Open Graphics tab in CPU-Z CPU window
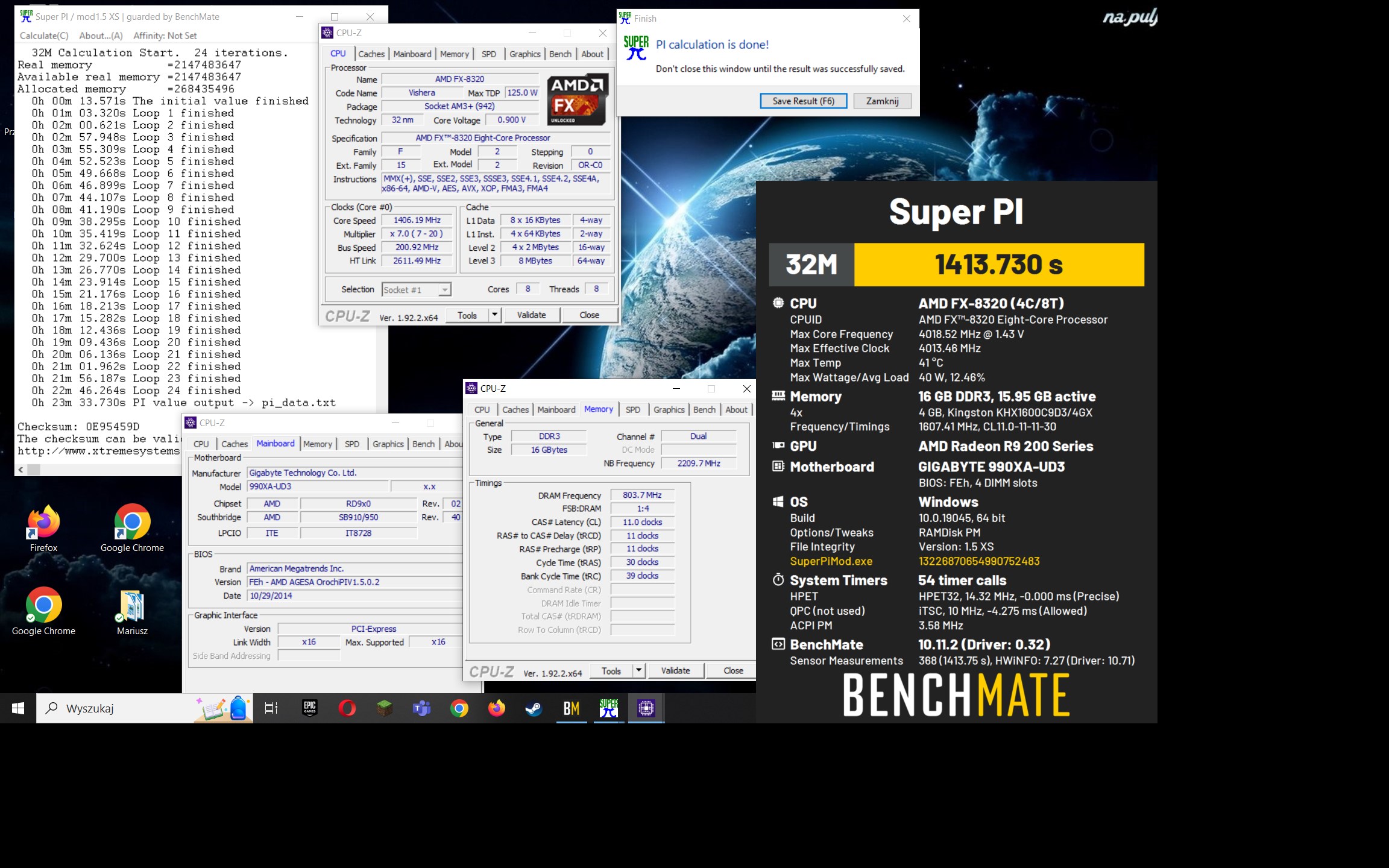This screenshot has width=1389, height=868. tap(525, 54)
